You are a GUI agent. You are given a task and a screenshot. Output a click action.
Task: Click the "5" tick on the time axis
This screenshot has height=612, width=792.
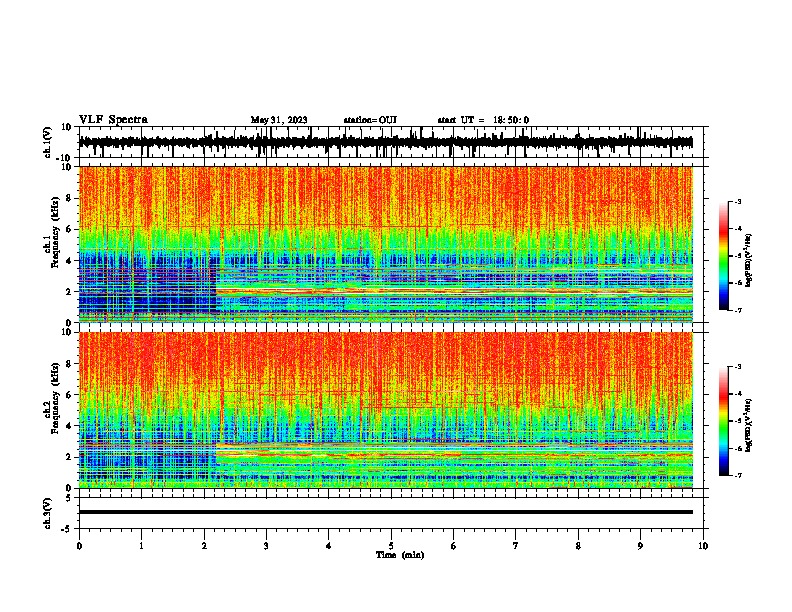pos(391,546)
